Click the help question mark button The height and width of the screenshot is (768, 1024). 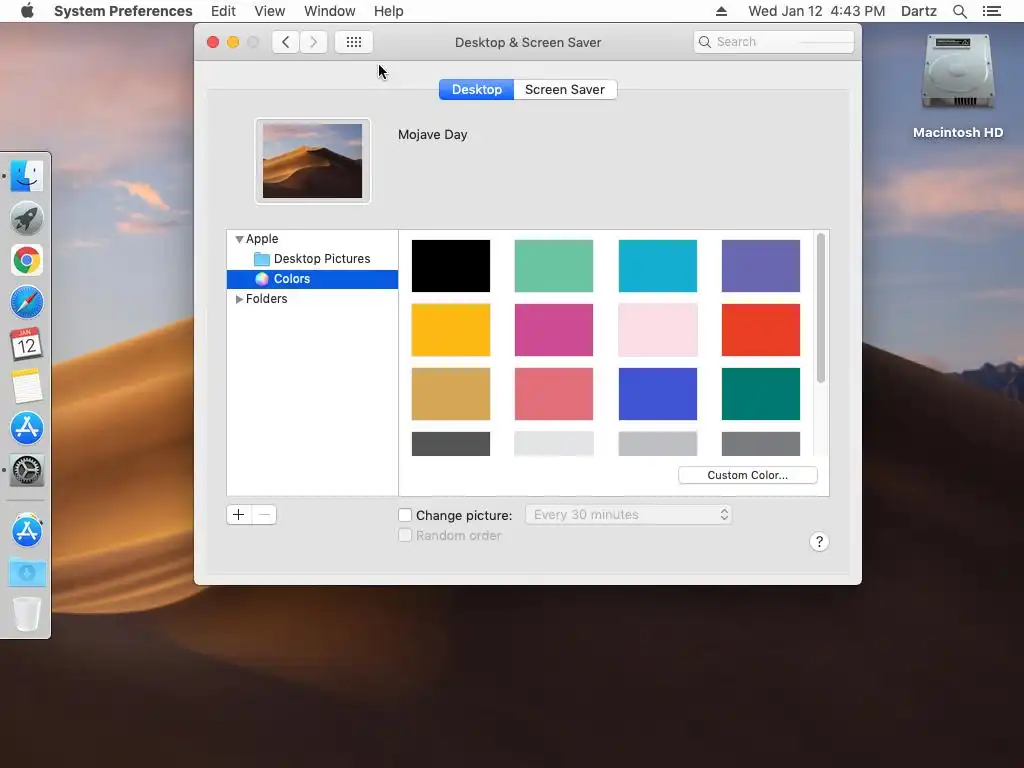(819, 541)
